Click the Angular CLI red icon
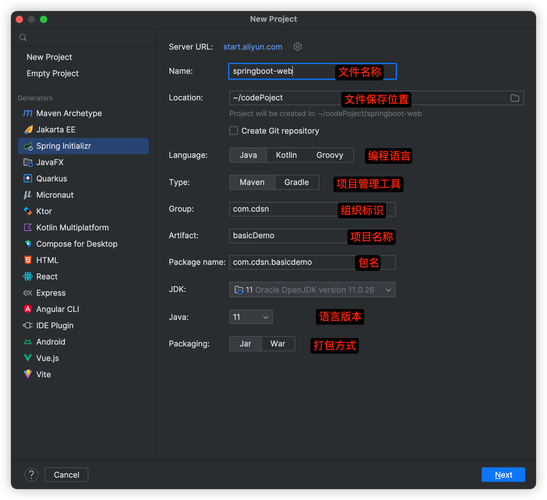The width and height of the screenshot is (547, 500). [28, 309]
